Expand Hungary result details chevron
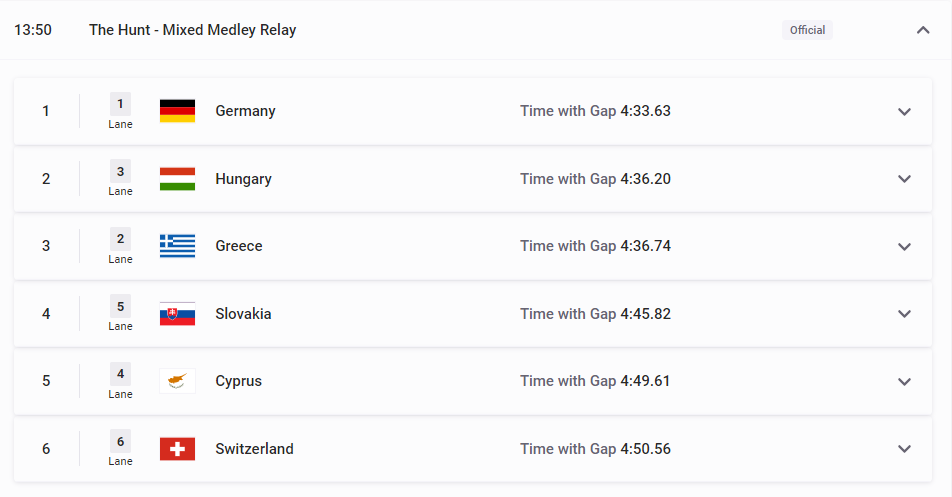Viewport: 952px width, 497px height. pos(905,179)
